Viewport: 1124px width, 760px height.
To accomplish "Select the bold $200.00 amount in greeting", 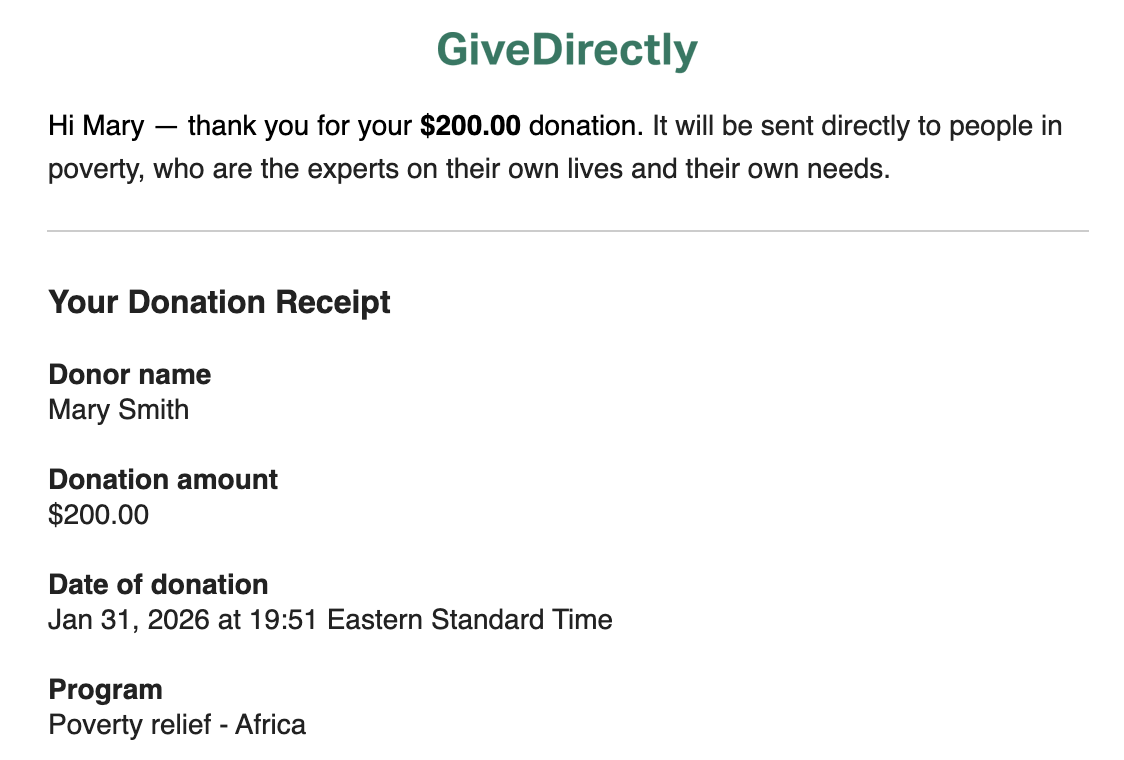I will coord(470,127).
